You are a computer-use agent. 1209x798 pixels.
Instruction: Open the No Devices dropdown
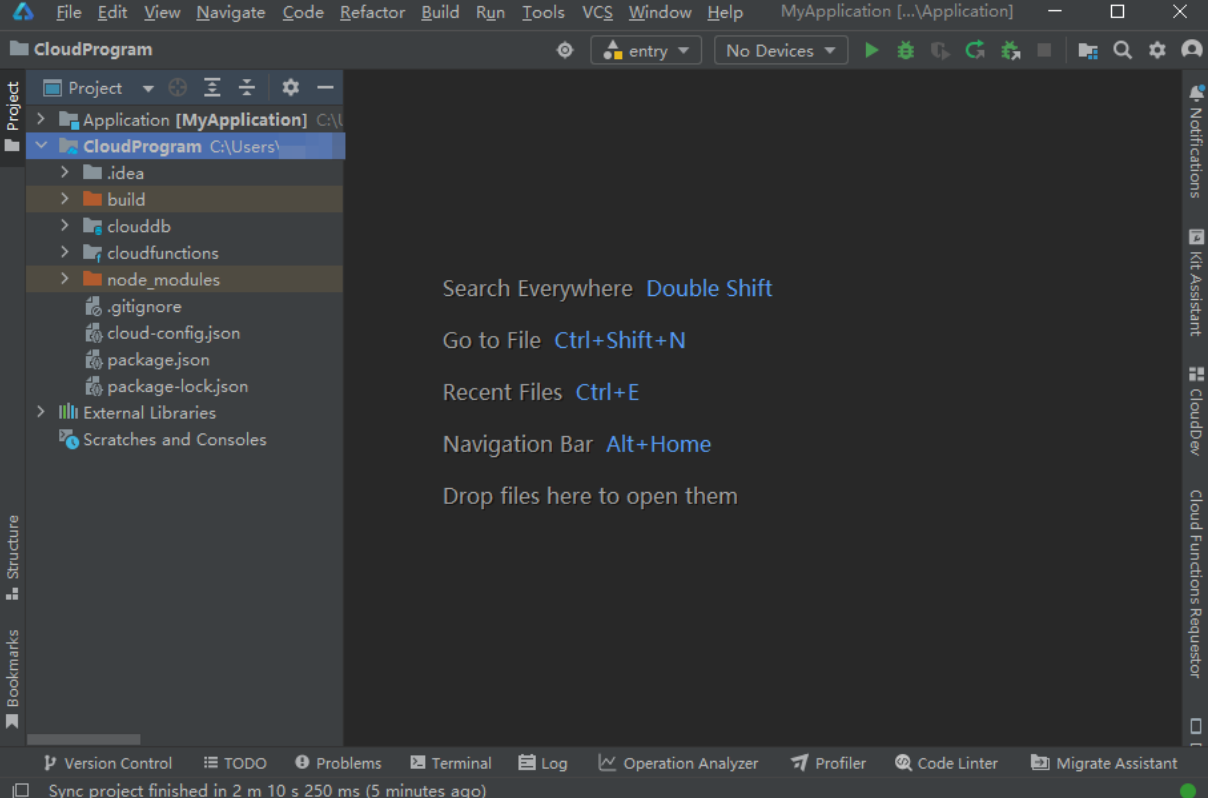pos(781,50)
